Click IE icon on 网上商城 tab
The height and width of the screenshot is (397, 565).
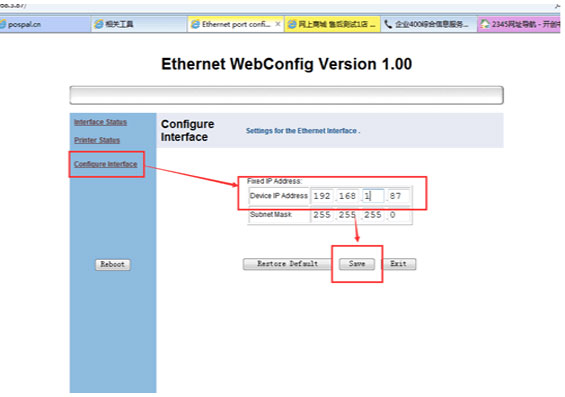(292, 24)
